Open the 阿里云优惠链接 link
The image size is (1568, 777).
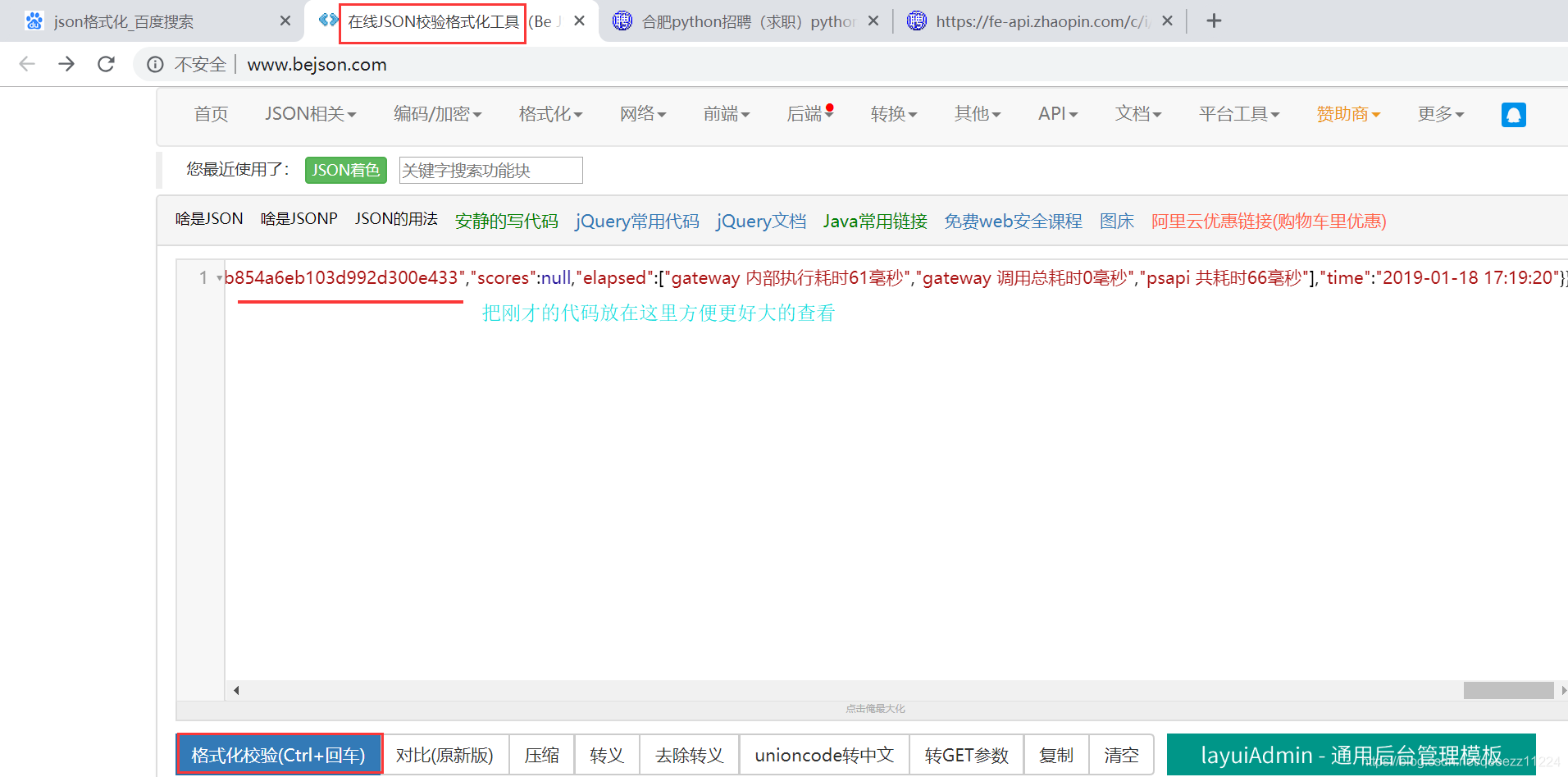1269,222
